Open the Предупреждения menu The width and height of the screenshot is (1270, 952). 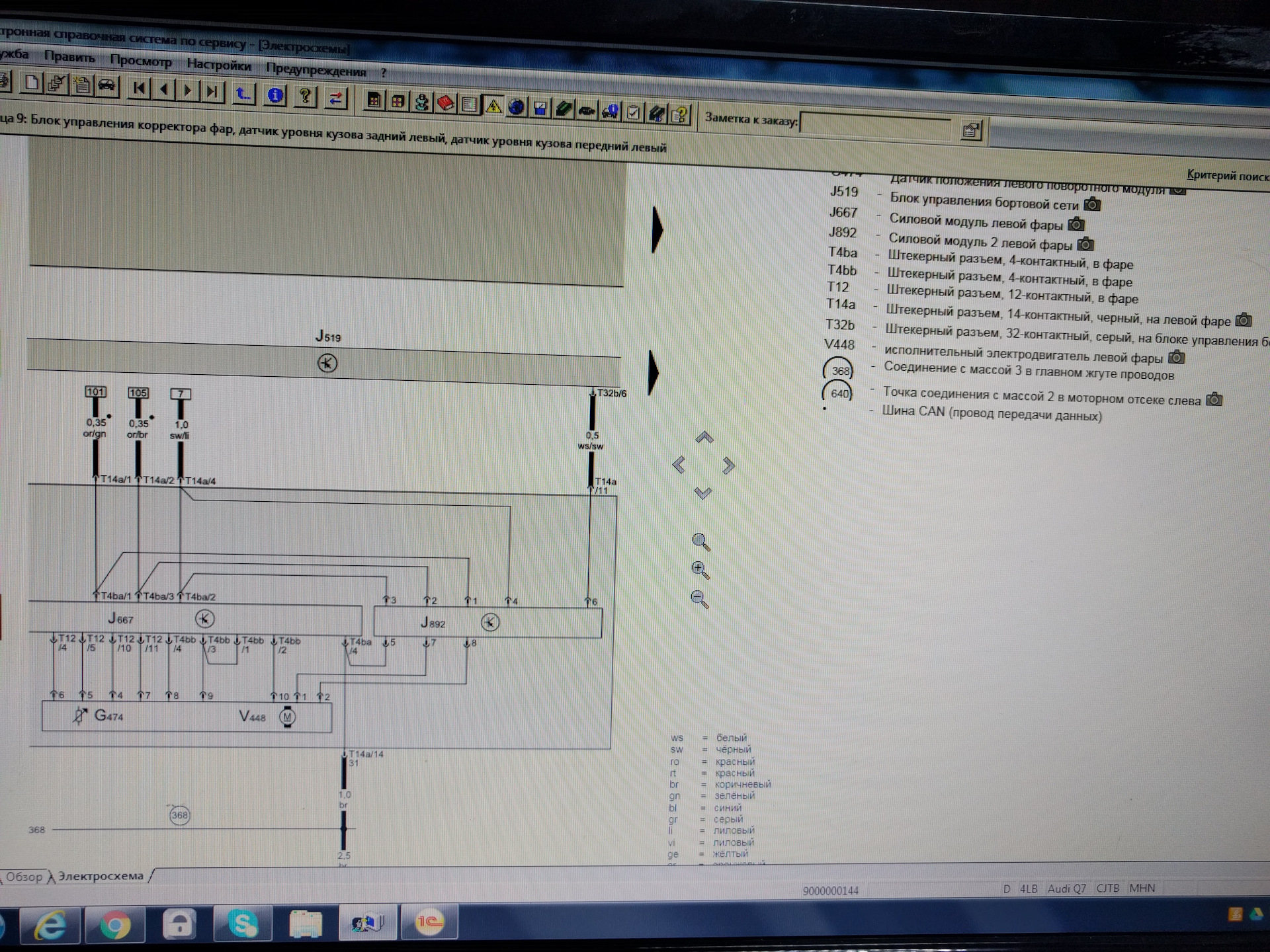(316, 69)
